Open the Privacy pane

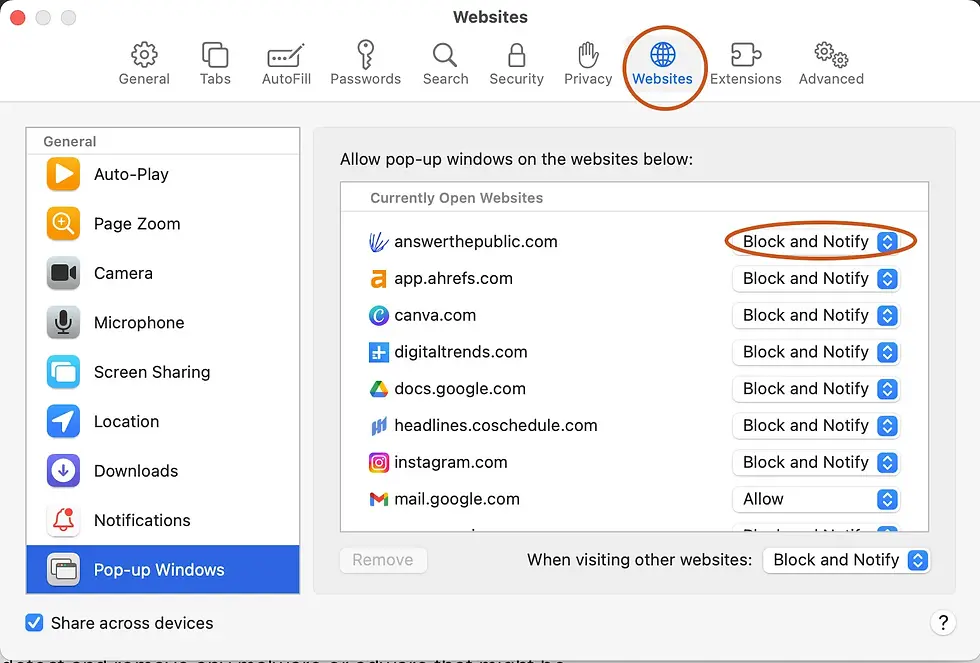click(x=587, y=62)
